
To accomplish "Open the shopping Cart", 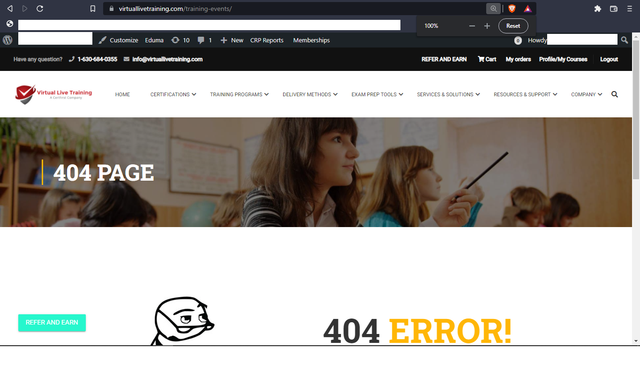I will (487, 59).
